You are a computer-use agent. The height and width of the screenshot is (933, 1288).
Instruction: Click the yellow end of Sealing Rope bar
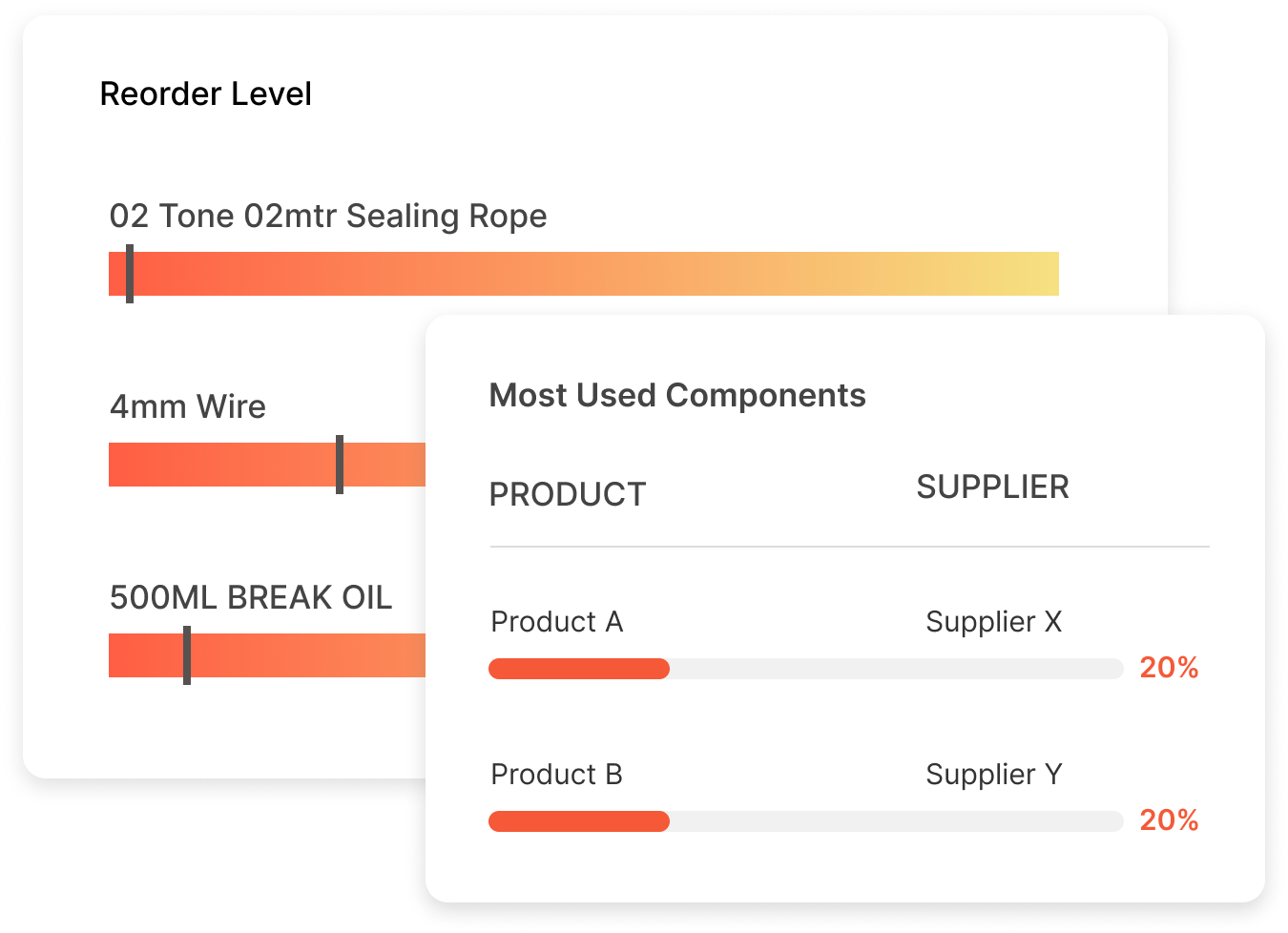[1030, 274]
